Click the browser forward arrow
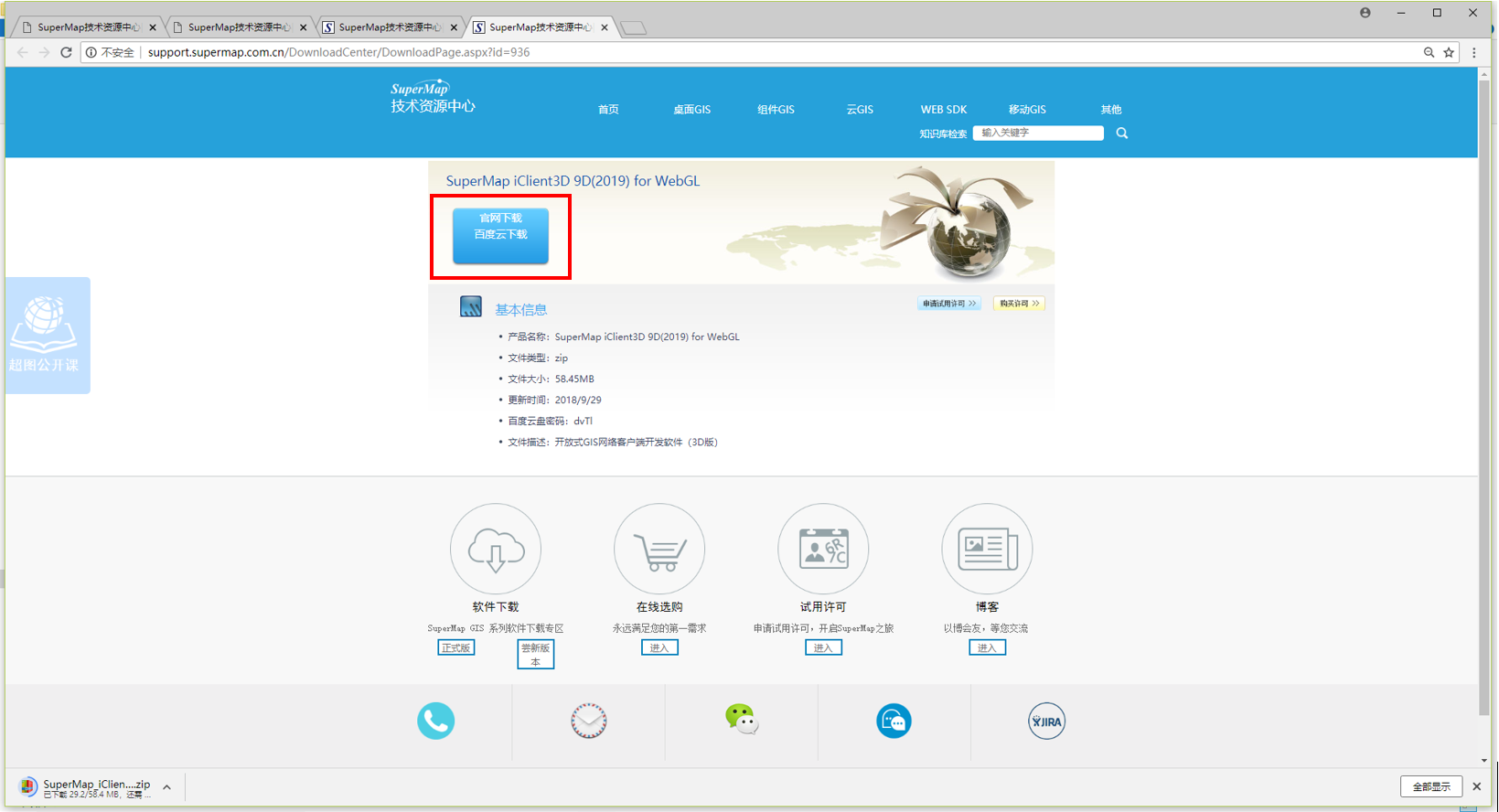This screenshot has width=1499, height=812. 44,52
